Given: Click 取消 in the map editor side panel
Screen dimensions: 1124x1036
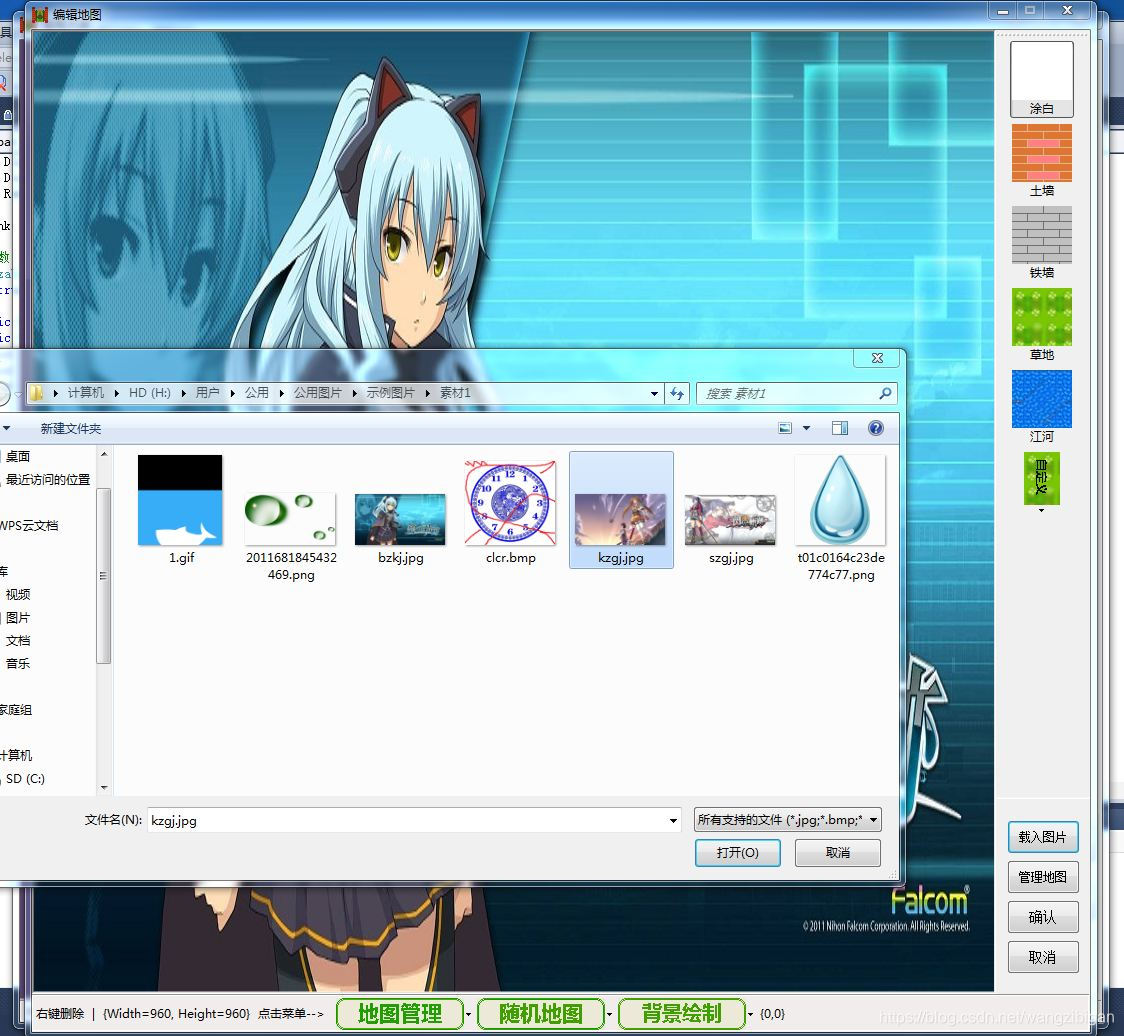Looking at the screenshot, I should (x=1043, y=957).
